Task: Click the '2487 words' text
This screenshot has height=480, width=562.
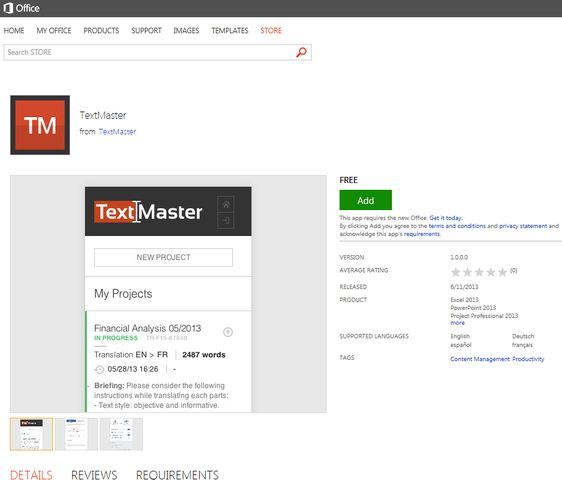Action: coord(204,355)
